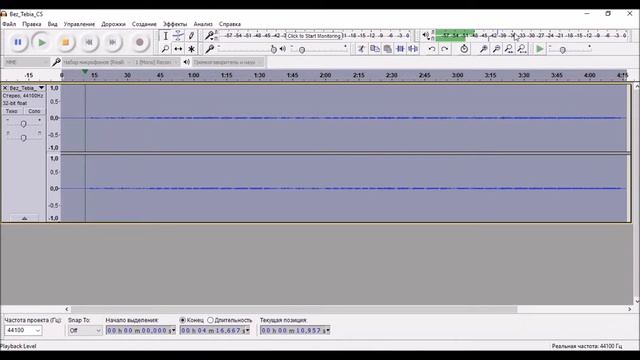Open the playback device dropdown

(228, 62)
